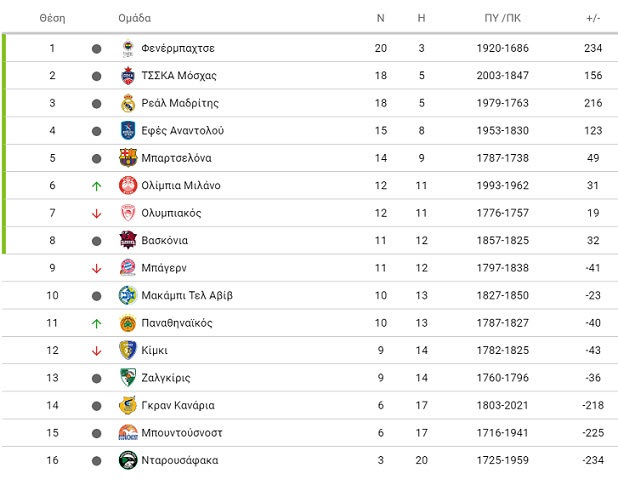This screenshot has height=485, width=618.
Task: Click the Fenerbahçe team logo
Action: pyautogui.click(x=128, y=48)
